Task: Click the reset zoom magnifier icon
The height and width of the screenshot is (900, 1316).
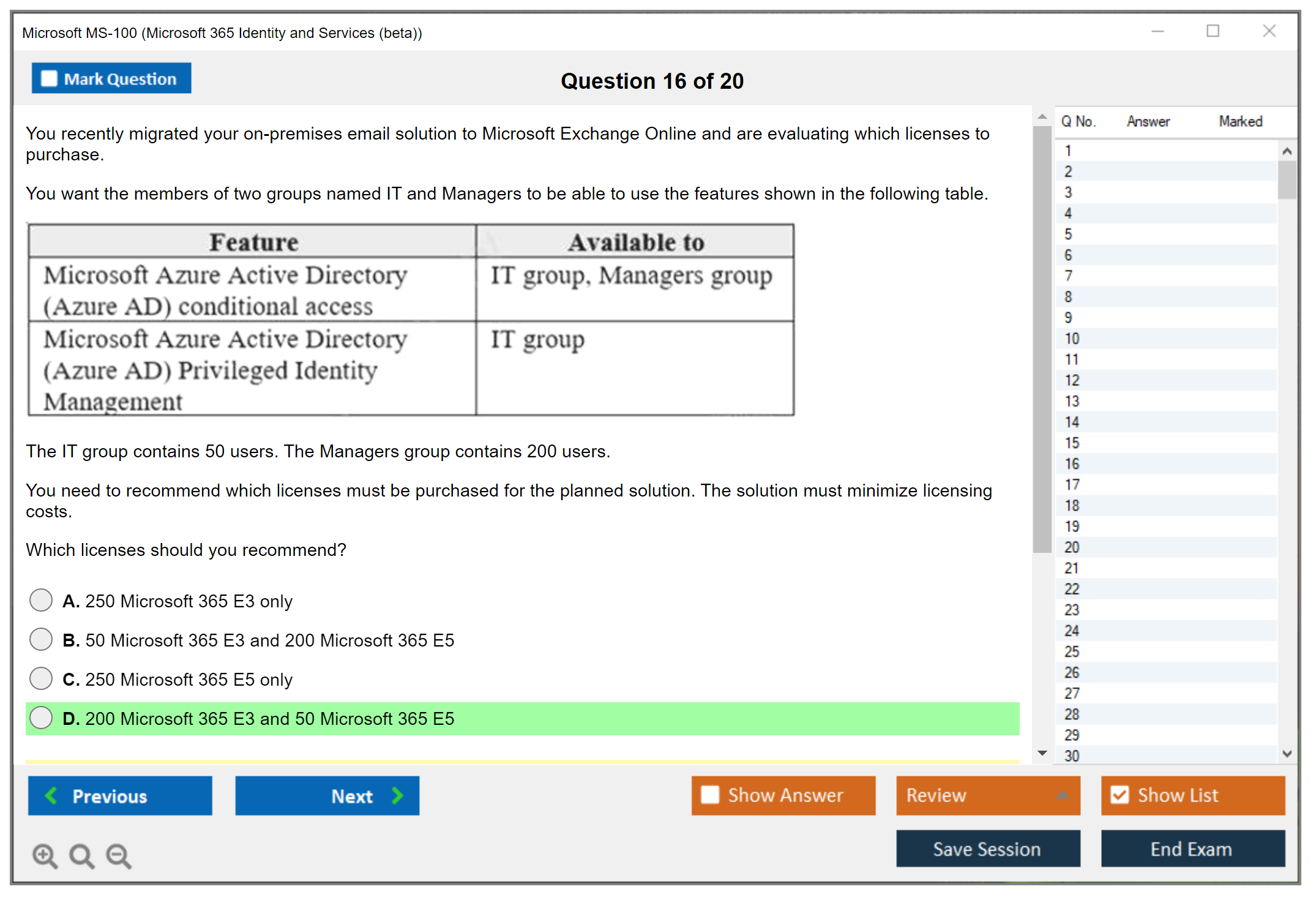Action: pyautogui.click(x=81, y=855)
